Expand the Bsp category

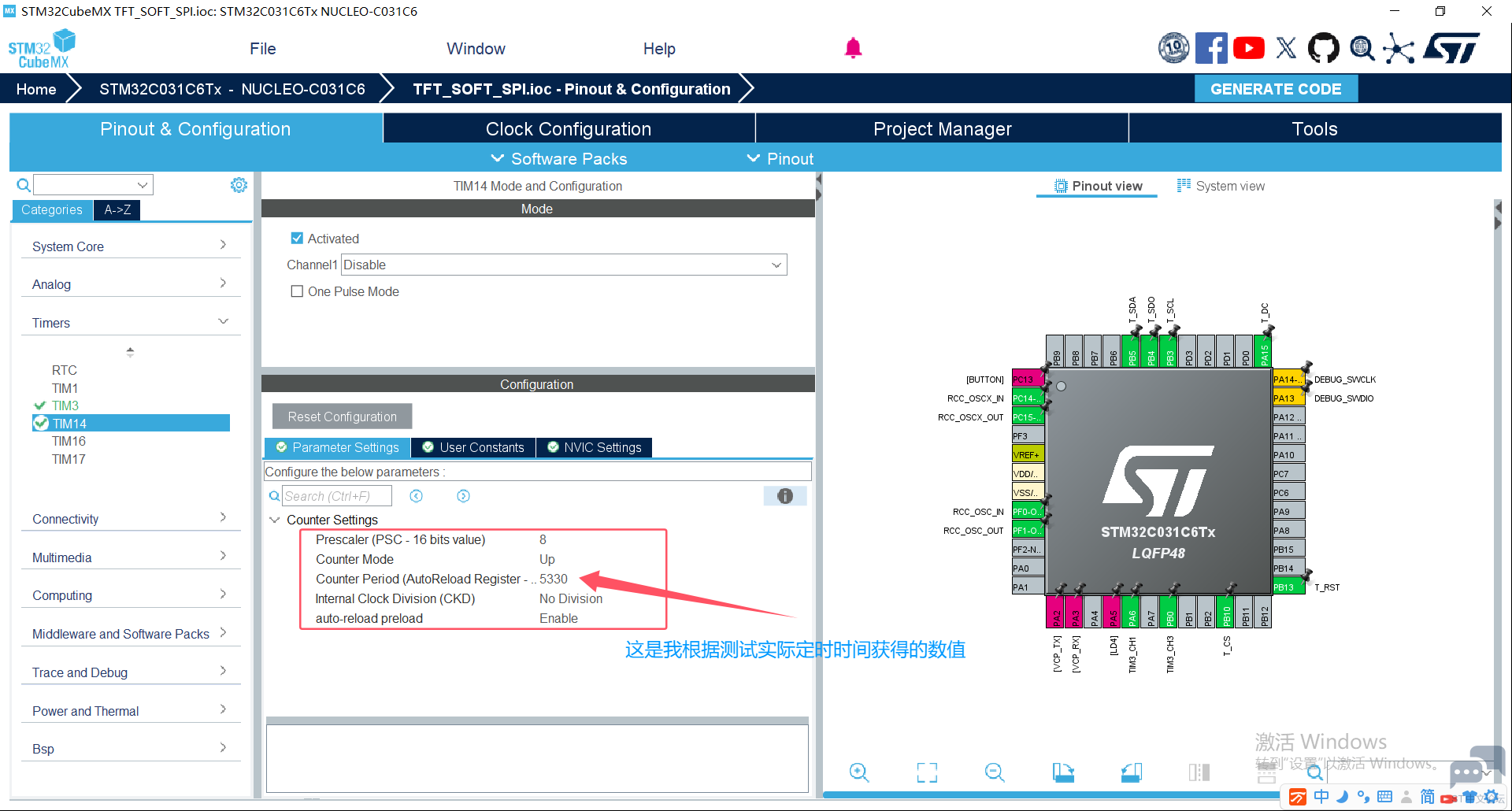pos(130,749)
